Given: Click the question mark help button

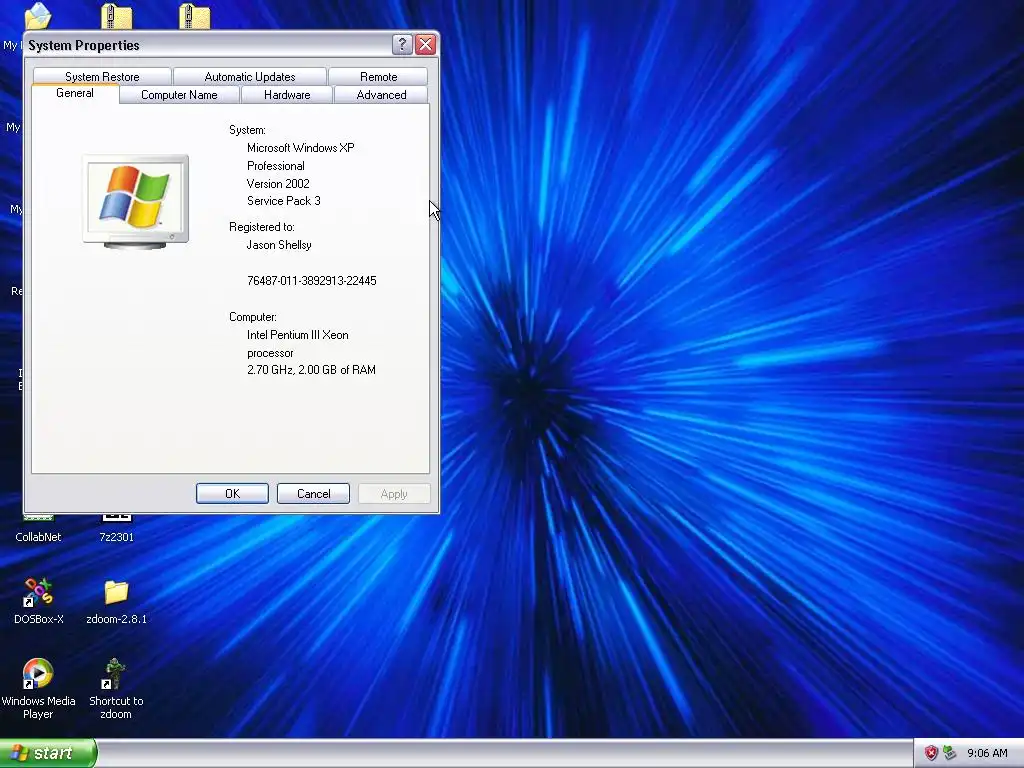Looking at the screenshot, I should point(402,44).
